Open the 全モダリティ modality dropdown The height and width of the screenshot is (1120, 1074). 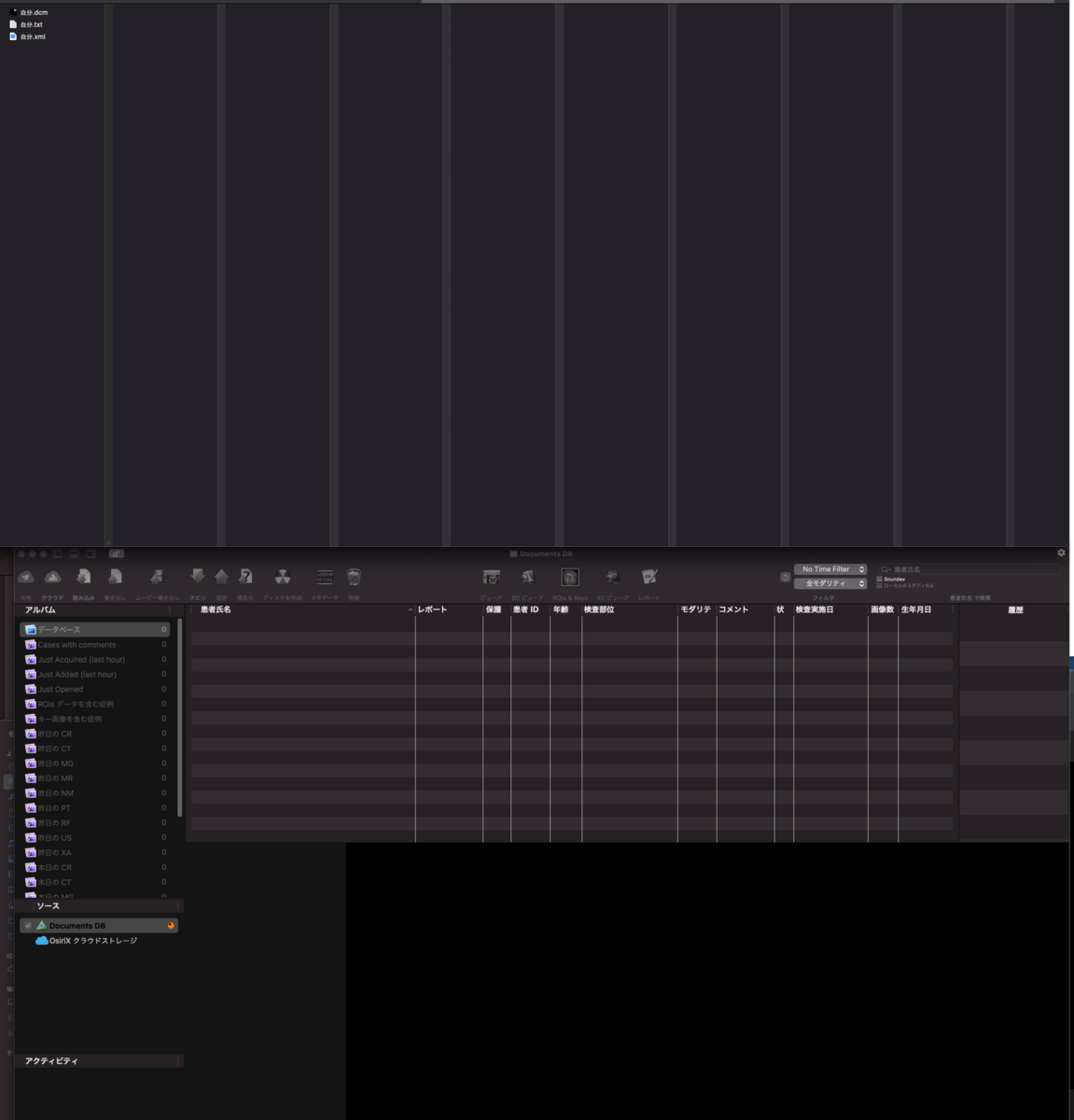point(830,583)
